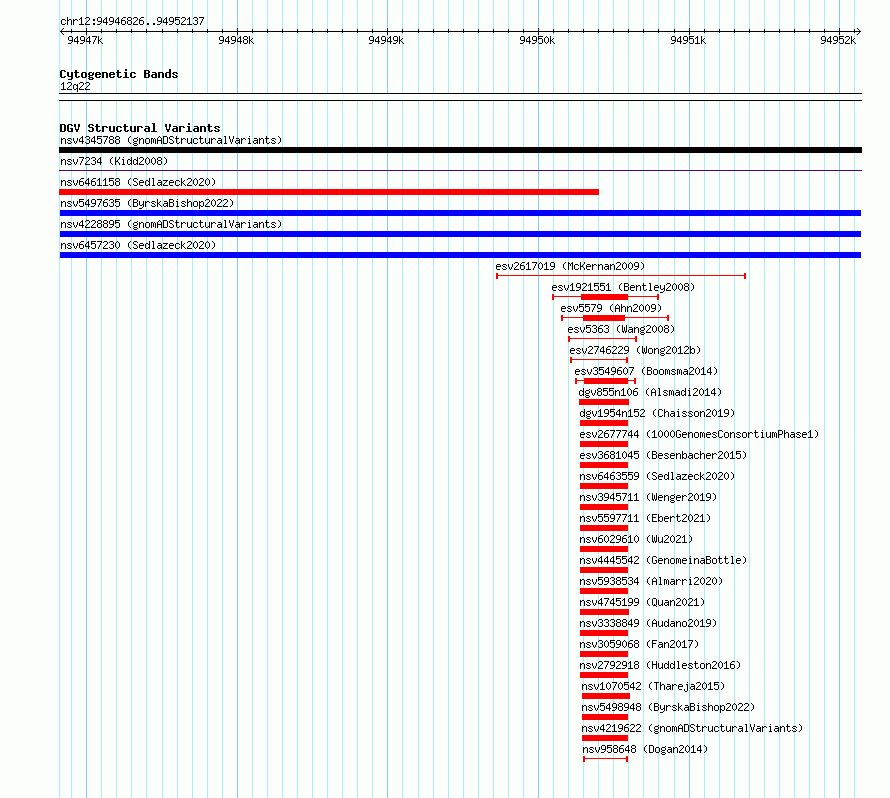Select the nsv958648 thin span line

point(606,759)
